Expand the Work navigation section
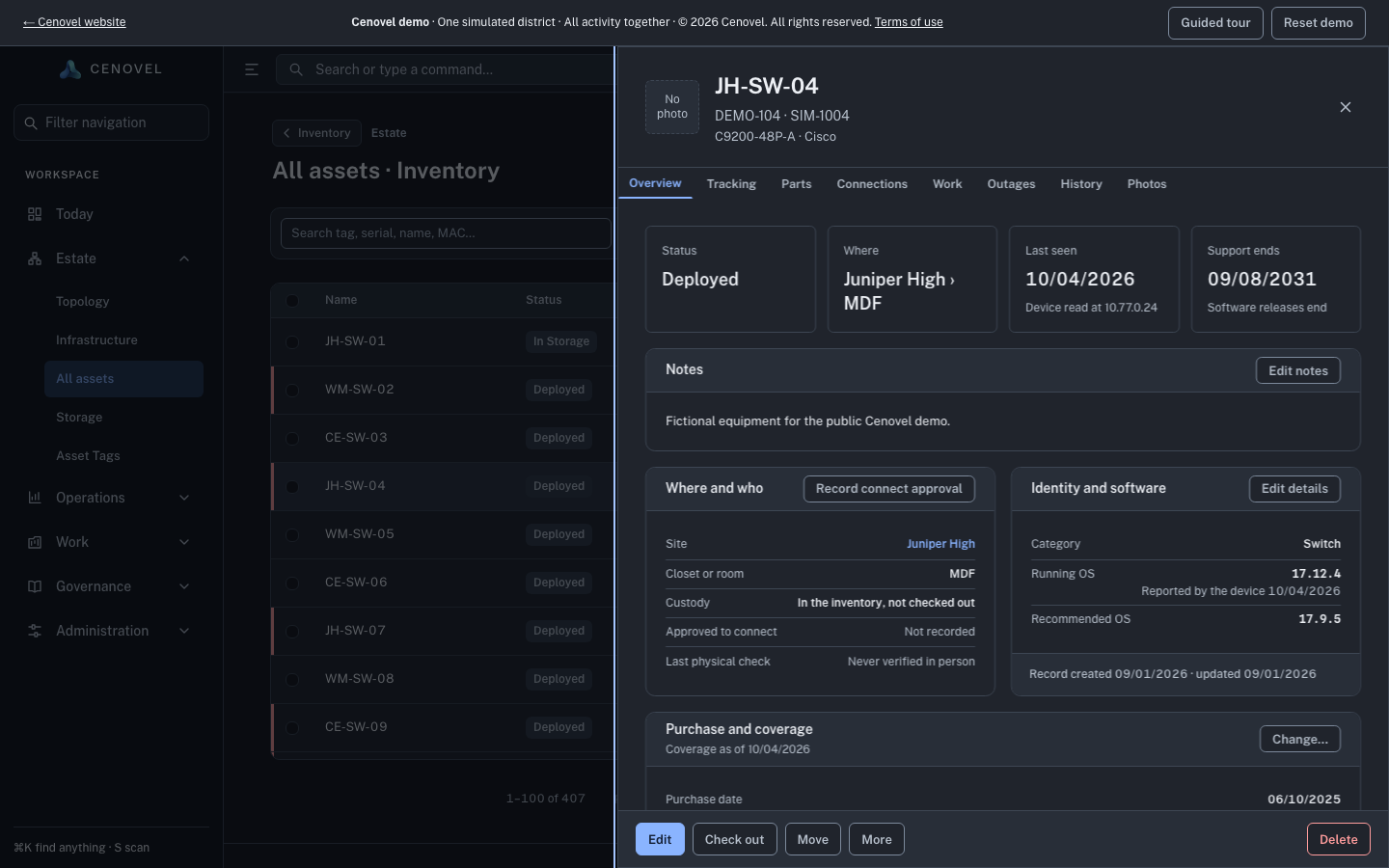The height and width of the screenshot is (868, 1389). click(184, 542)
